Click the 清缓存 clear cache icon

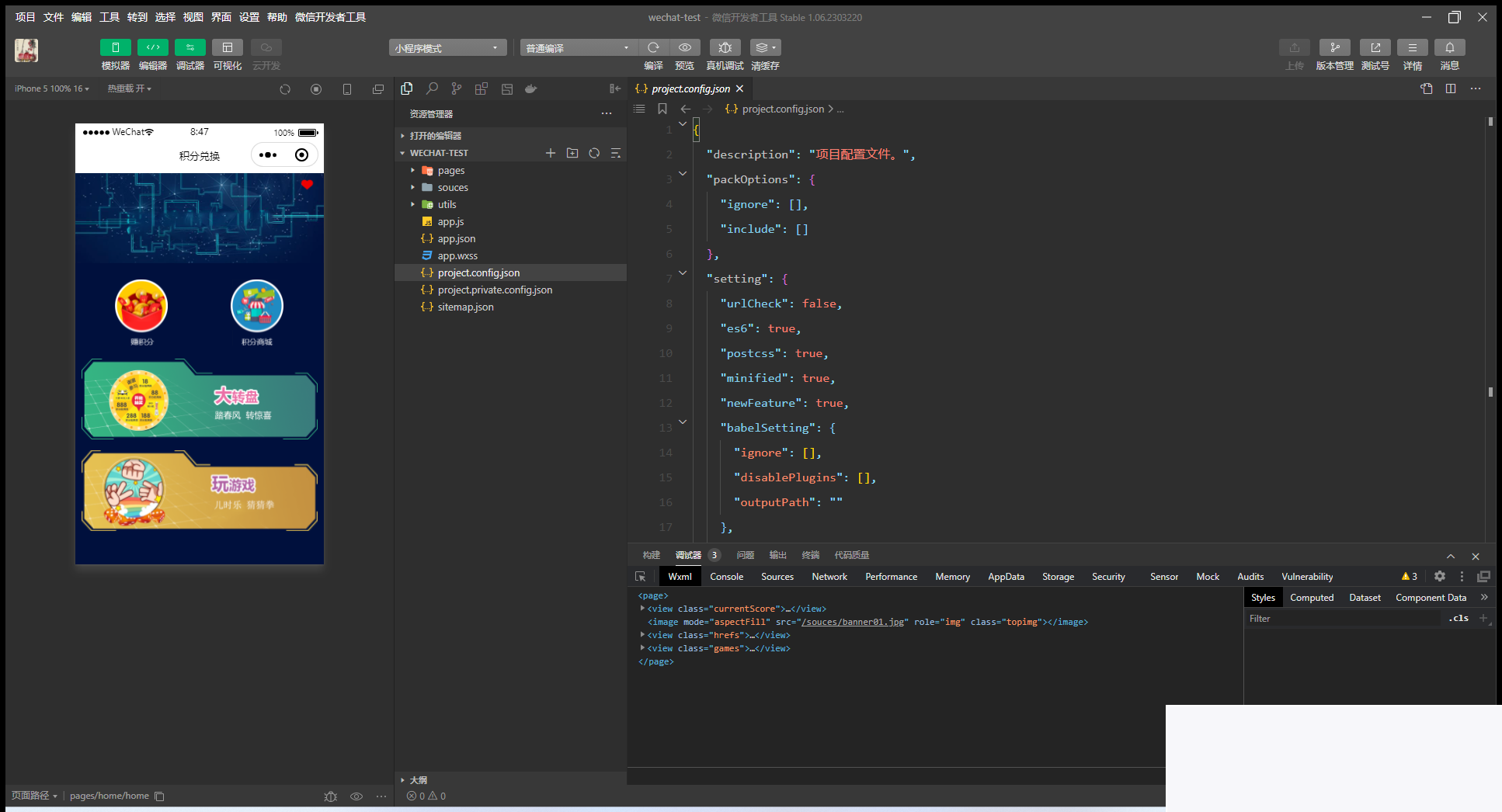click(x=765, y=48)
